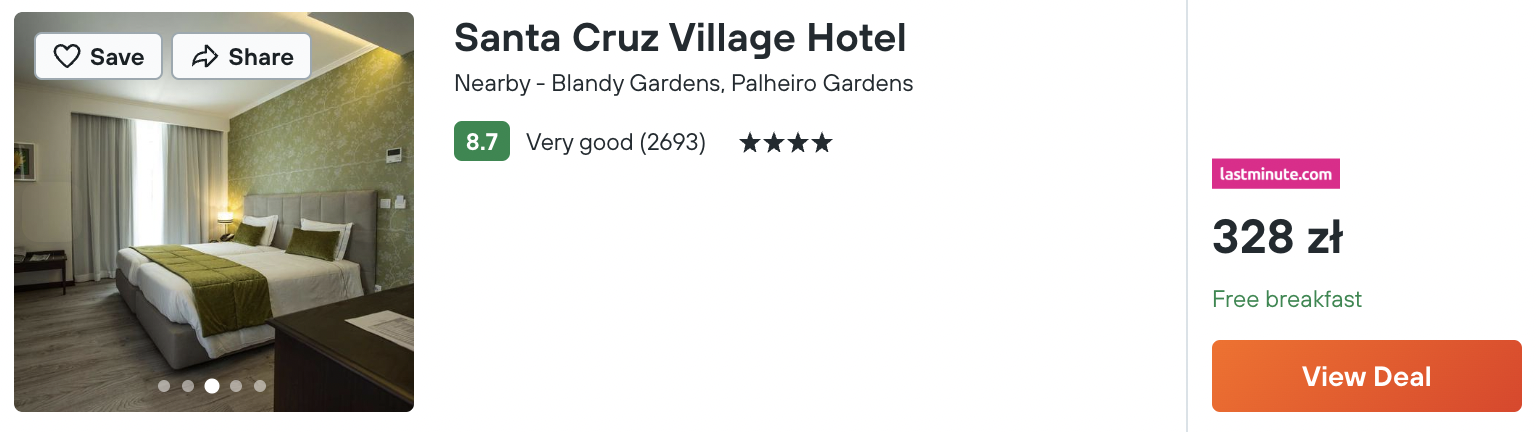The width and height of the screenshot is (1536, 432).
Task: Select the second photo carousel dot
Action: (x=188, y=386)
